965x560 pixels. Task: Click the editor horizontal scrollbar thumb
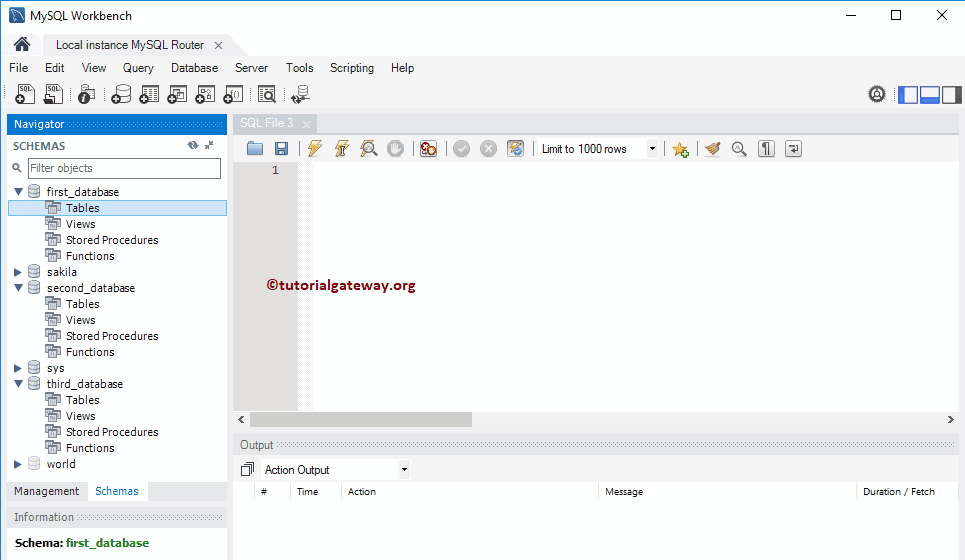pyautogui.click(x=361, y=420)
